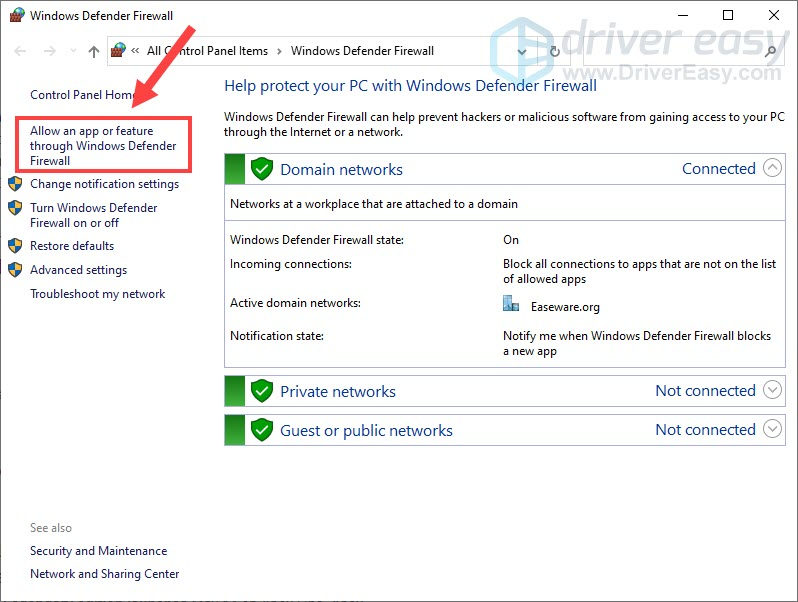Open Change notification settings link
Image resolution: width=798 pixels, height=602 pixels.
104,184
